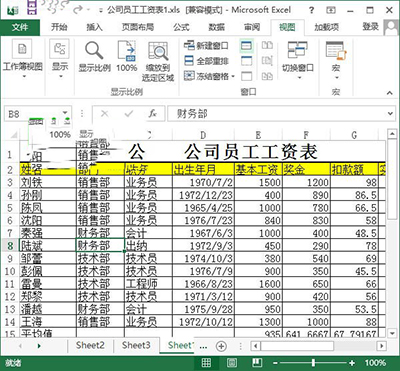Viewport: 400px width, 371px height.
Task: Click the Redo arrow in quick access toolbar
Action: tap(79, 10)
